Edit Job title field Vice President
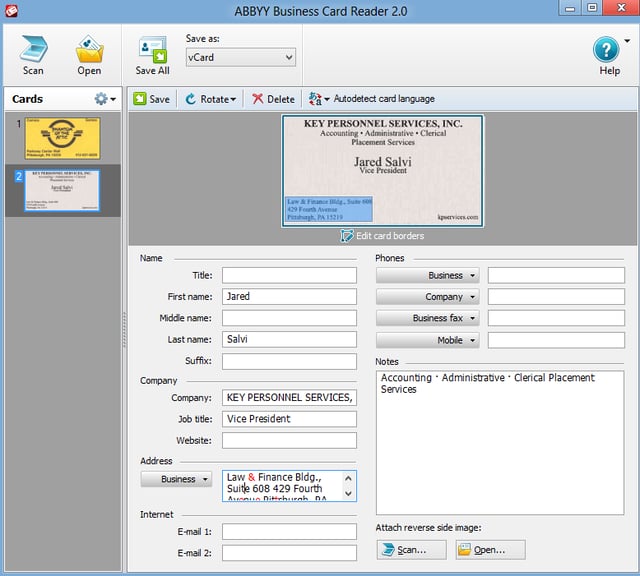Viewport: 640px width, 576px height. point(289,419)
